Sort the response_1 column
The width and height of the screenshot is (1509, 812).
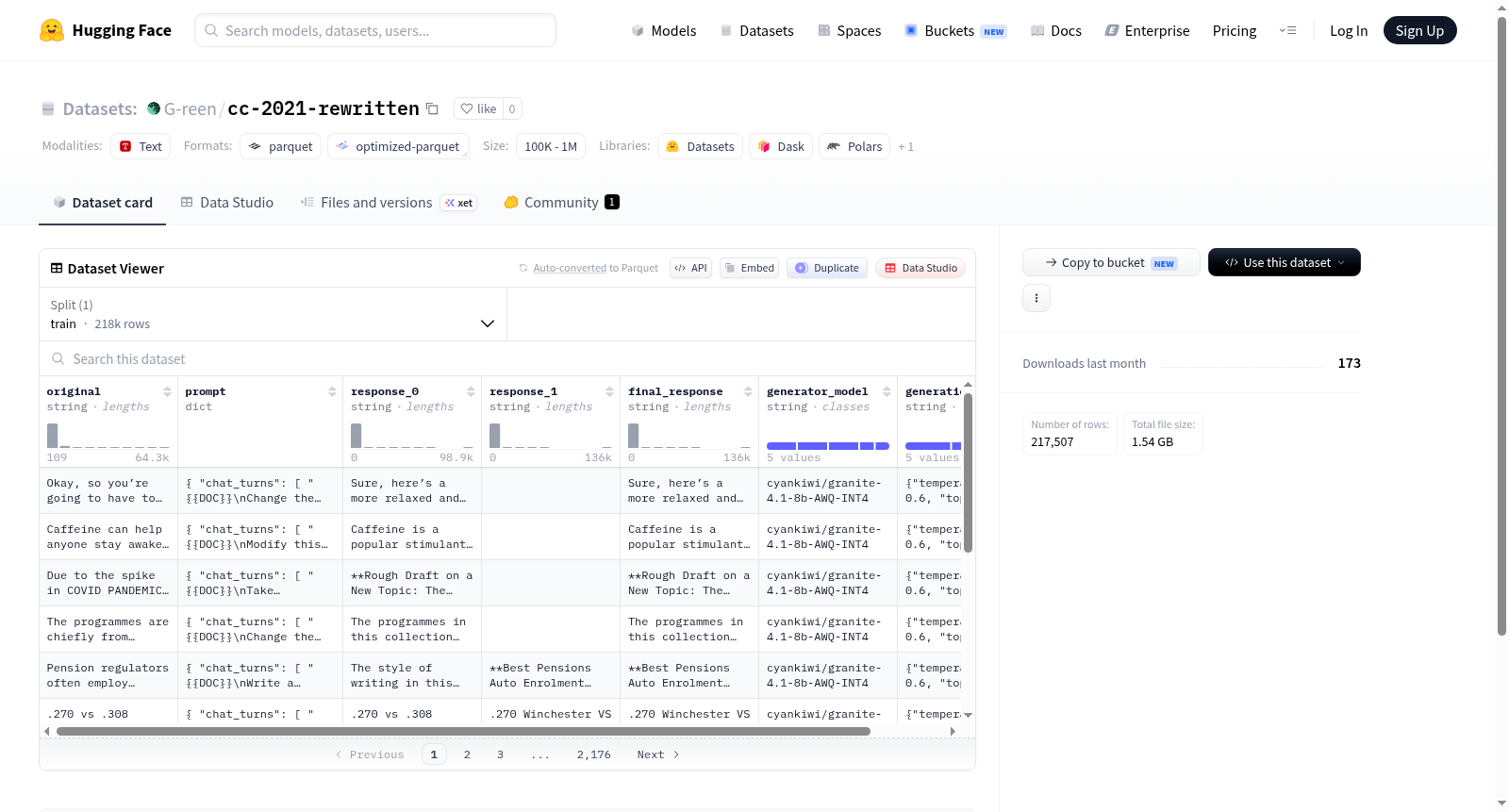pos(609,391)
